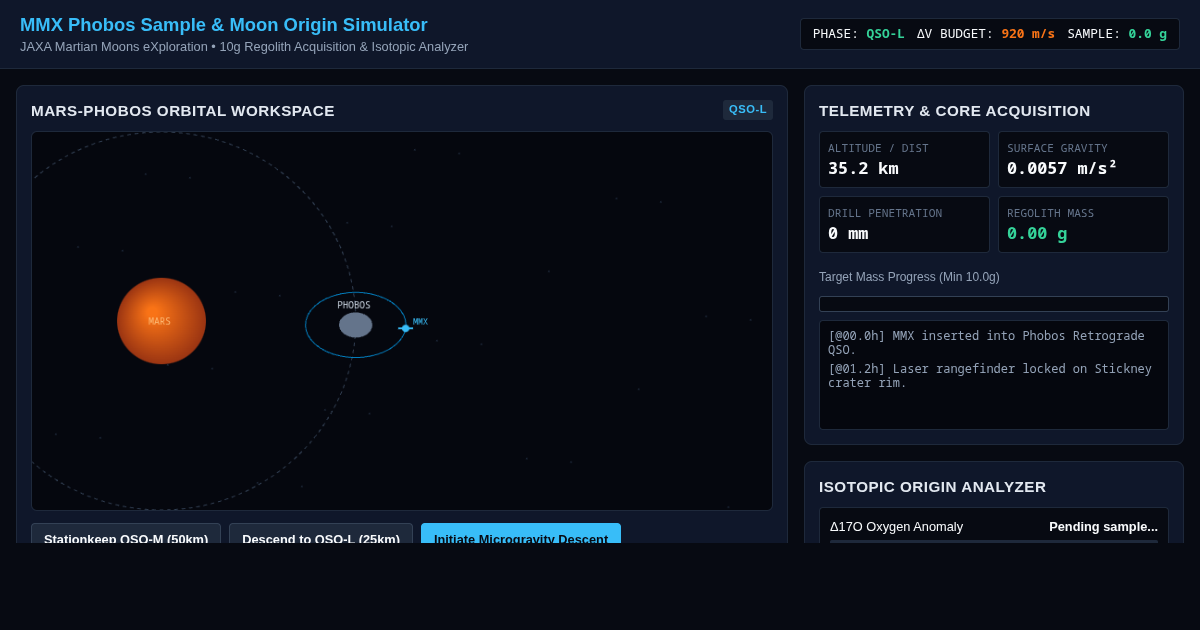1200x630 pixels.
Task: Select SURFACE GRAVITY value 0.0057 m/s²
Action: click(x=1062, y=168)
